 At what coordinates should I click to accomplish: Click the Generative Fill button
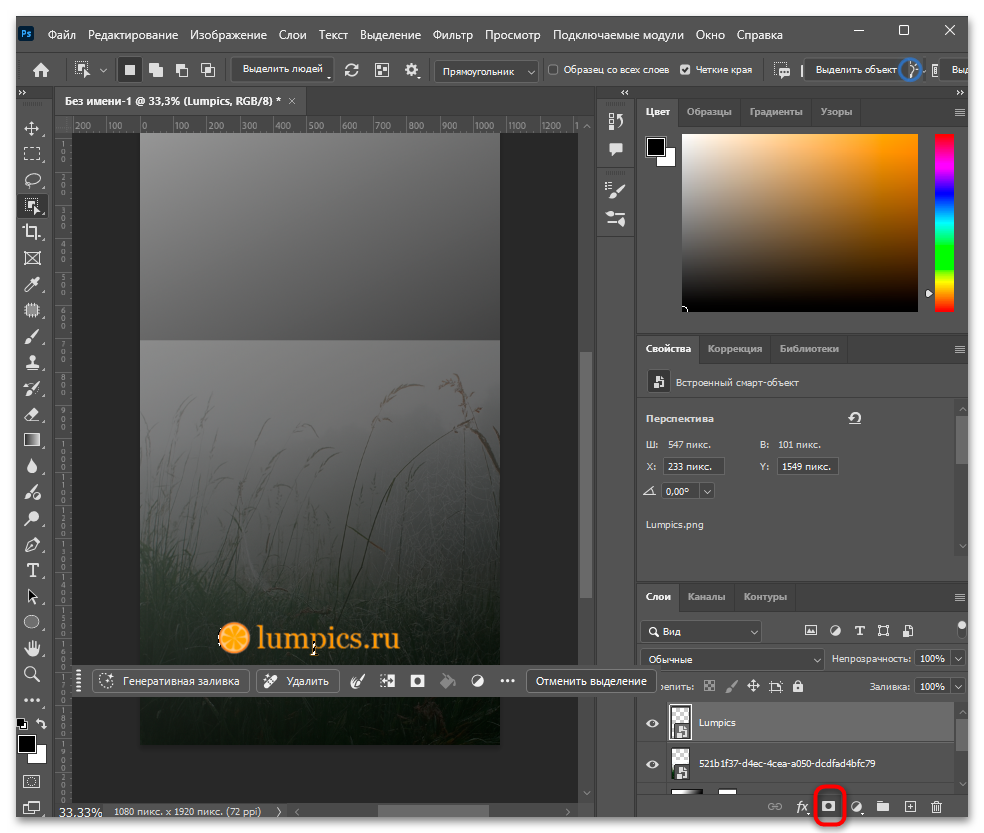pos(171,681)
